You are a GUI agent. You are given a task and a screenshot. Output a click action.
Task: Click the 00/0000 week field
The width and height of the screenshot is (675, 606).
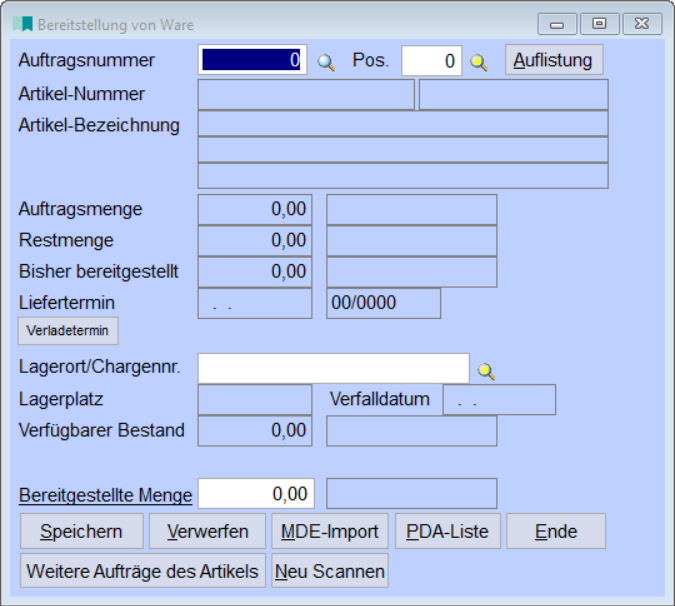click(384, 303)
